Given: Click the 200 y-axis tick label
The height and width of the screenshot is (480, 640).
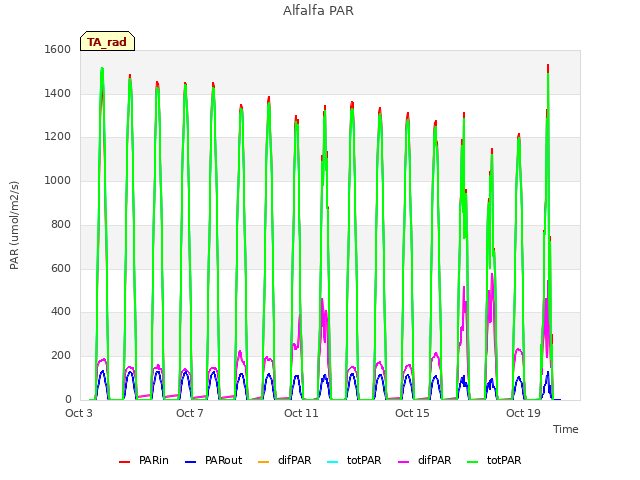Looking at the screenshot, I should pos(61,356).
